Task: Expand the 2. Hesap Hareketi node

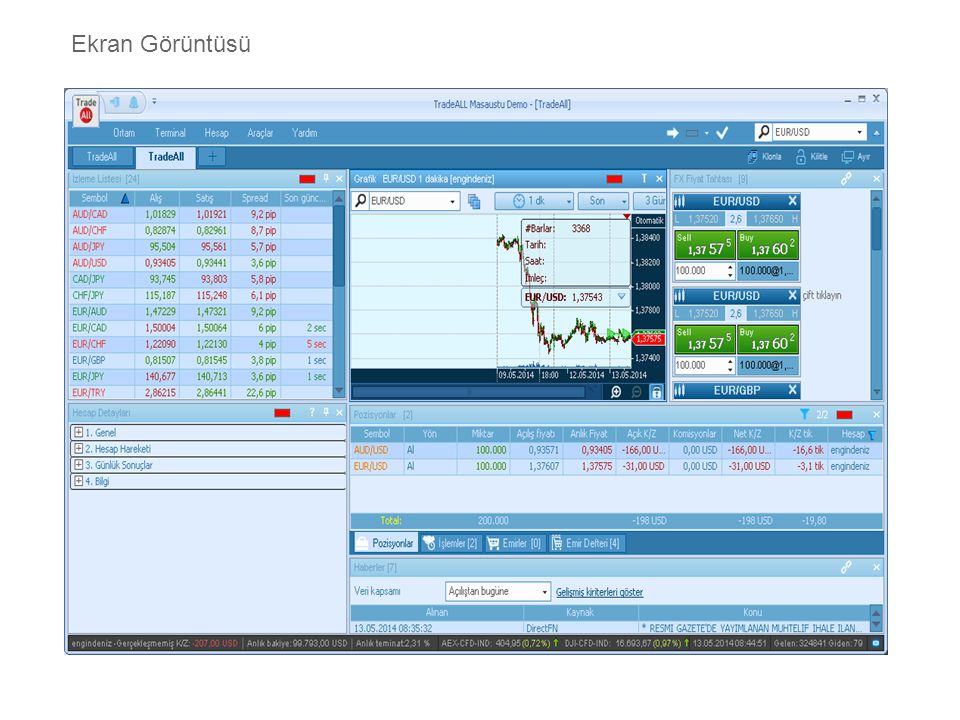Action: tap(78, 449)
